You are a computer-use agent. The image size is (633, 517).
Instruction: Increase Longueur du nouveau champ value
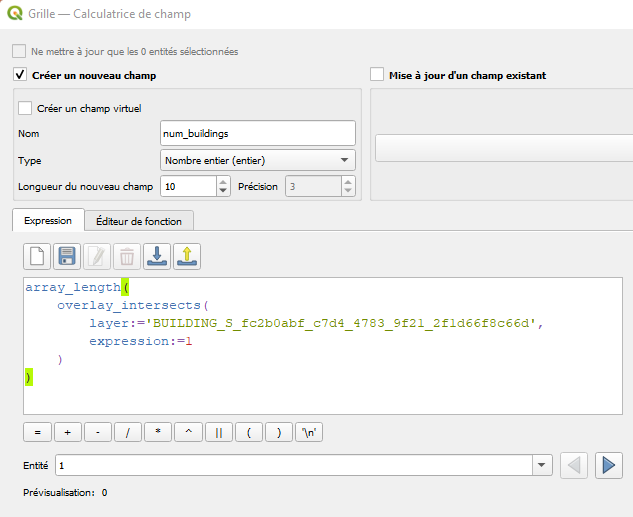(223, 181)
